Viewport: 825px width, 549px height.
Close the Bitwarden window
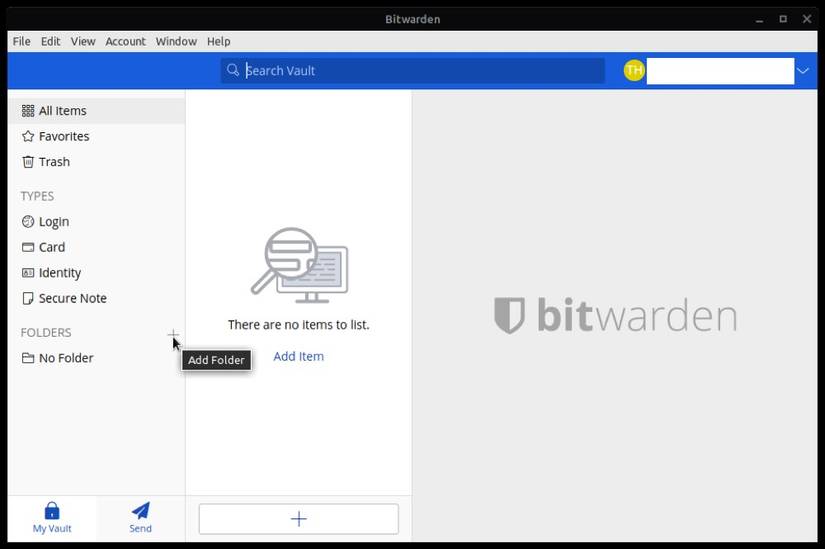coord(807,19)
